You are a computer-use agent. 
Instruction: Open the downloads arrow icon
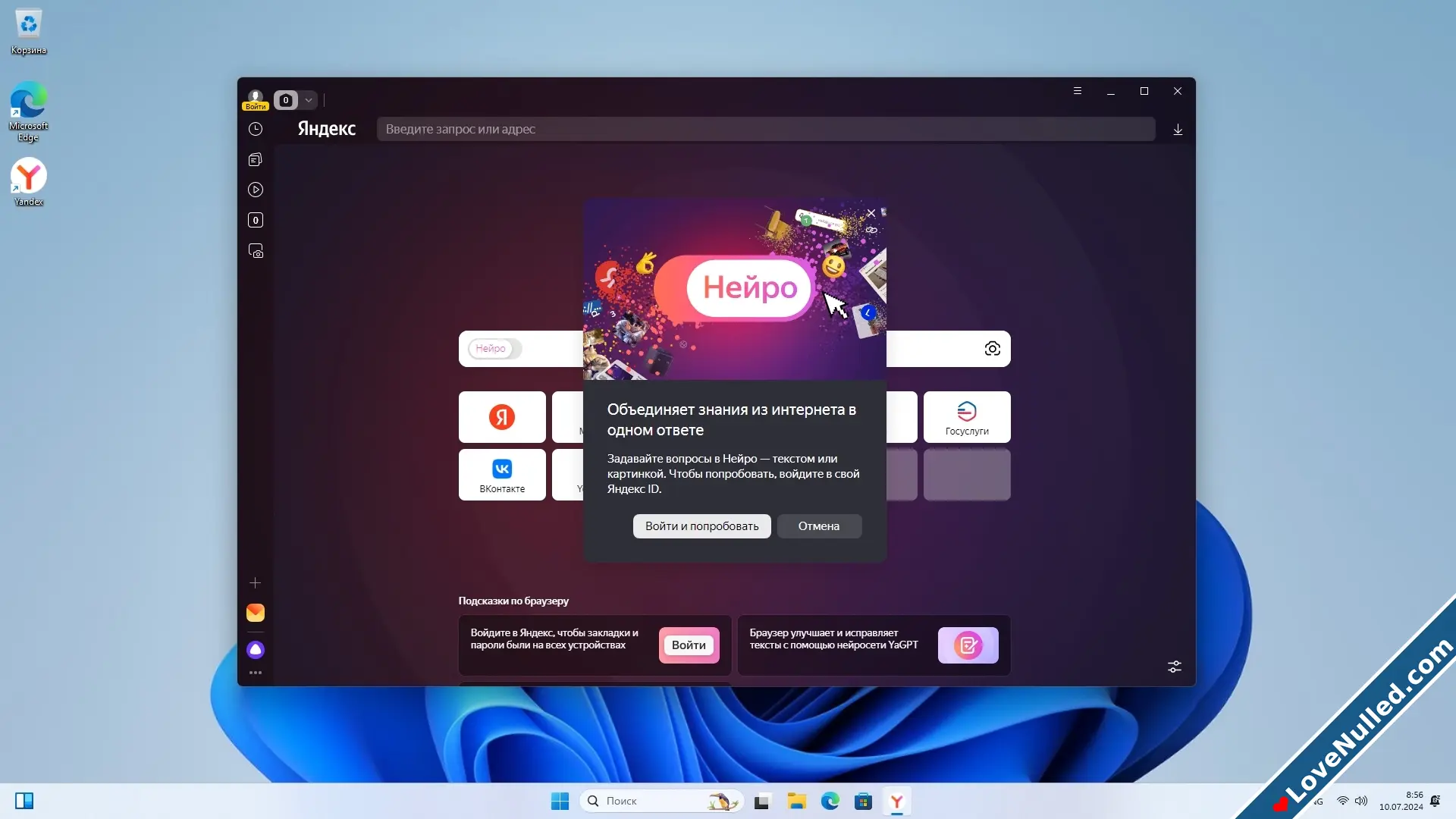point(1178,130)
